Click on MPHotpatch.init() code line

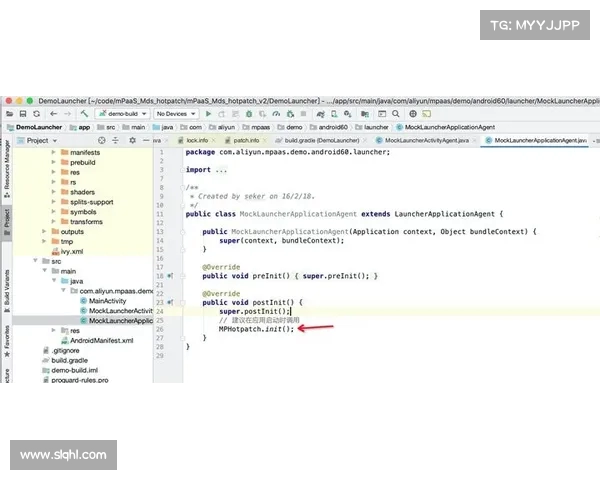pos(256,329)
